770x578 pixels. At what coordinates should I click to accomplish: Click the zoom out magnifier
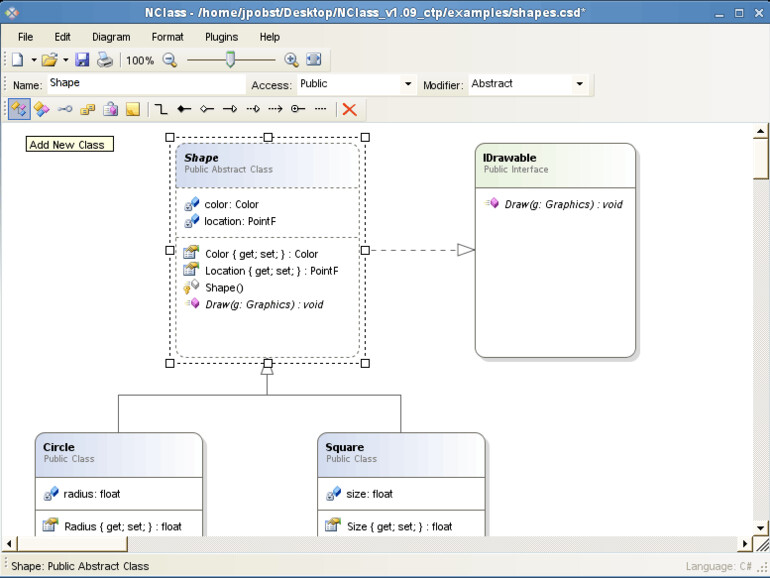170,60
